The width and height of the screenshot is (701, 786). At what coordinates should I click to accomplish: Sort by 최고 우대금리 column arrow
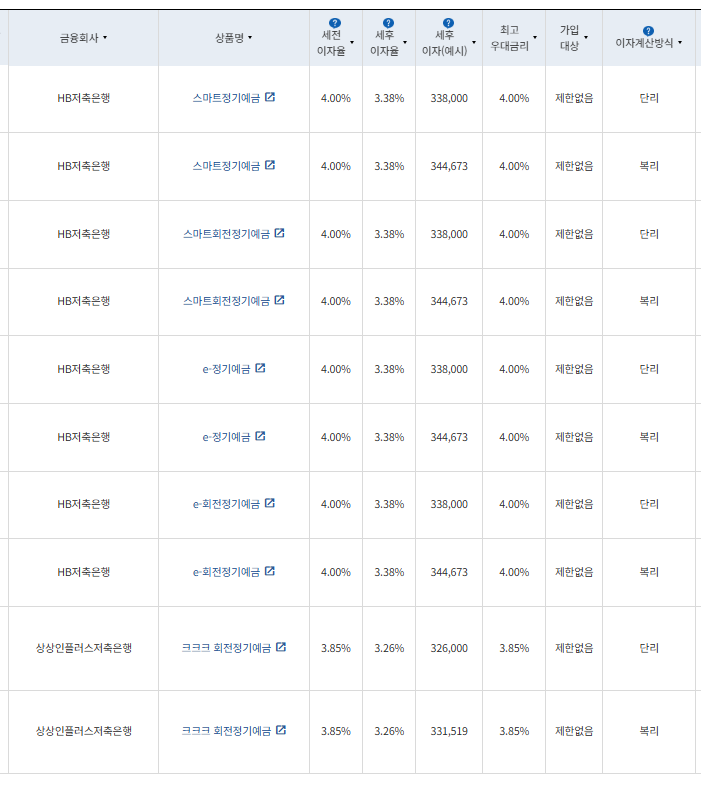point(535,38)
